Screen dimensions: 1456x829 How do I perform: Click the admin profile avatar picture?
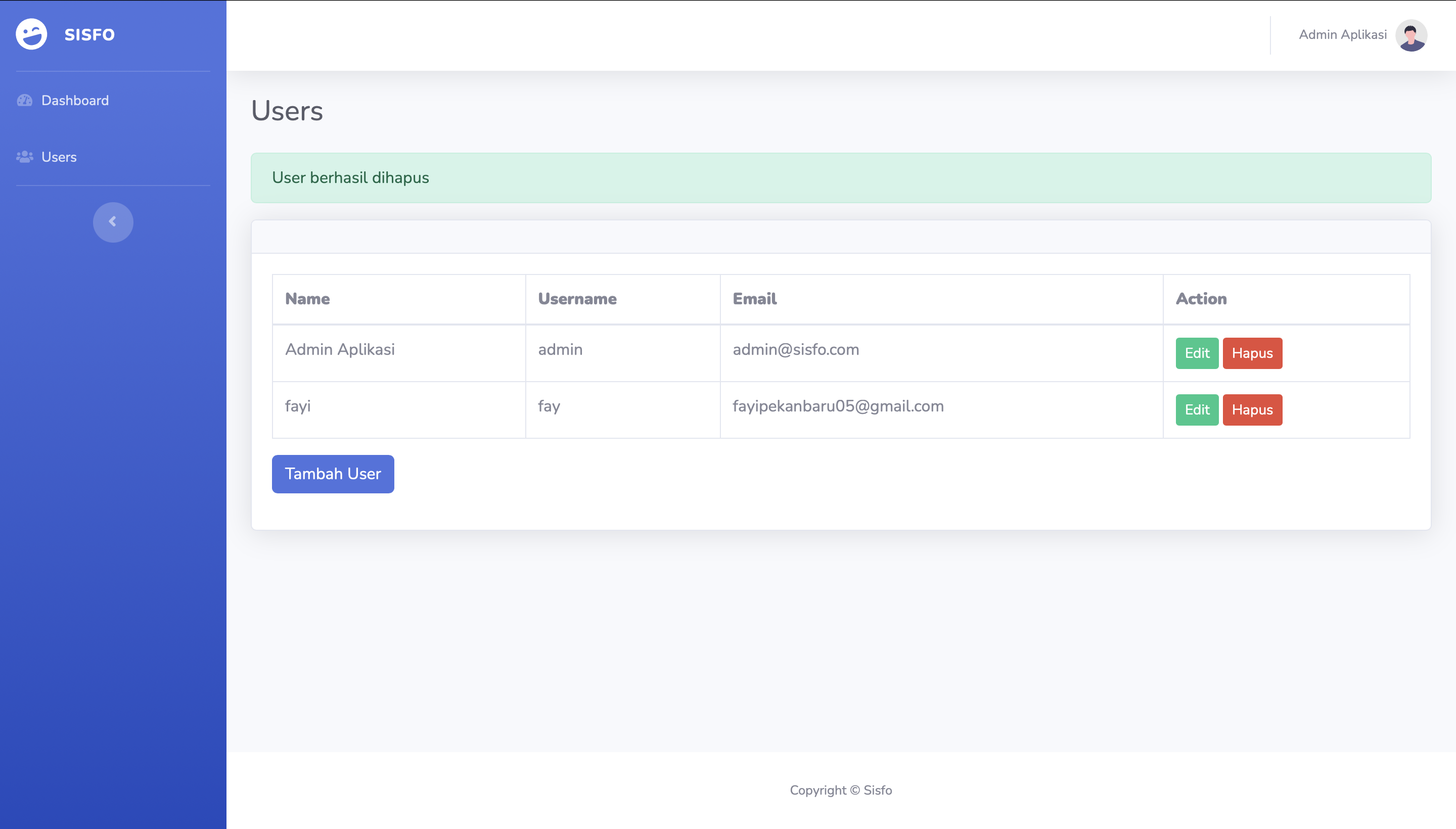coord(1410,35)
